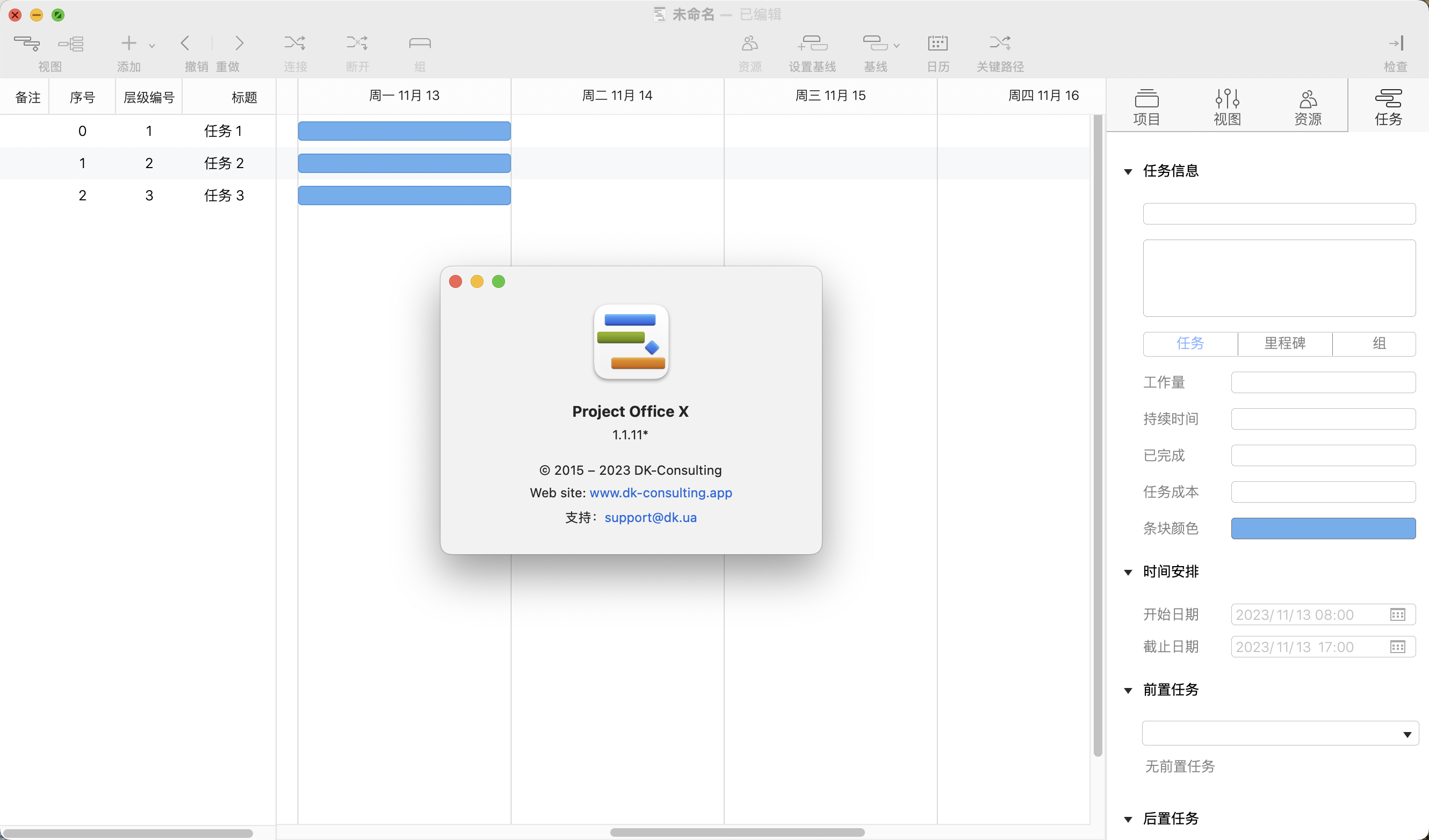Open Resources toolbar icon

(x=749, y=43)
